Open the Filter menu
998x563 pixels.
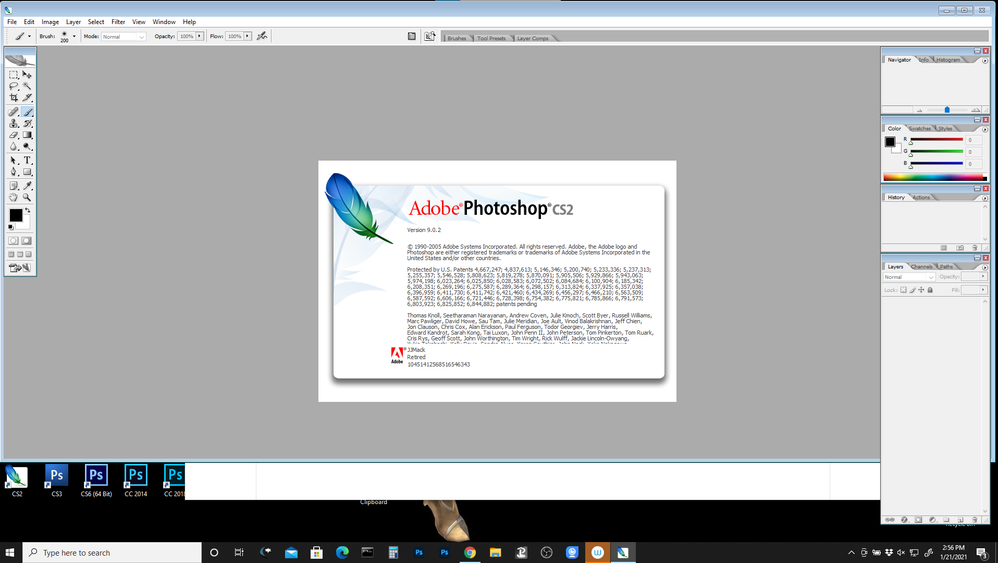click(118, 22)
